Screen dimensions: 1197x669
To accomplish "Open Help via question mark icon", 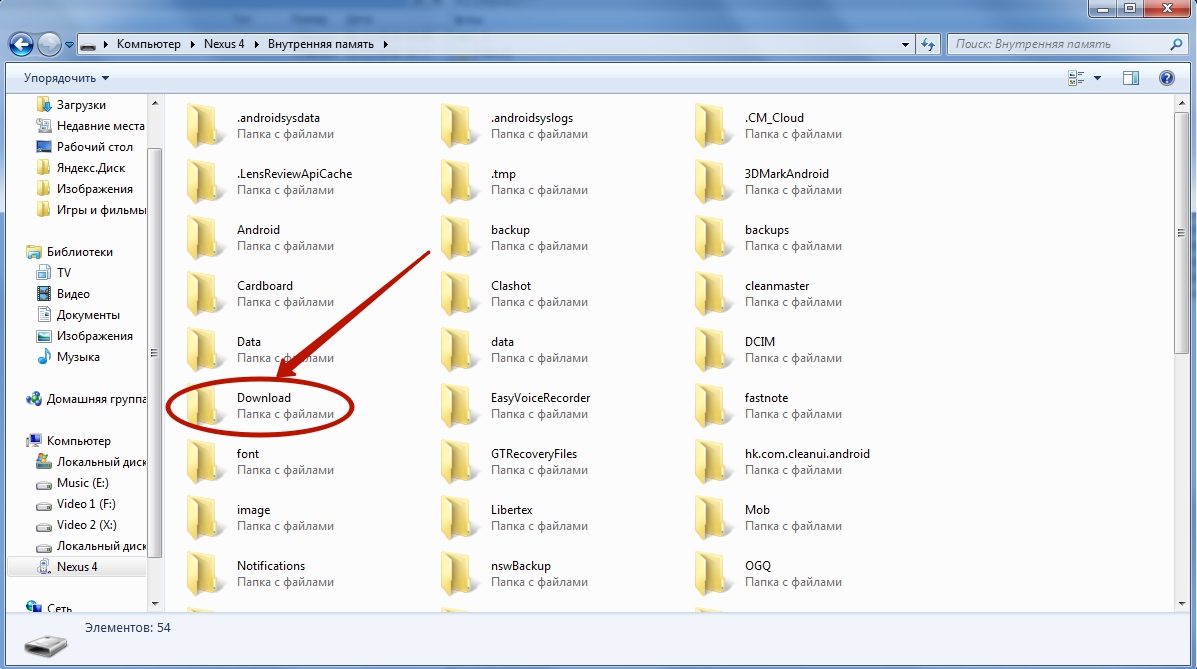I will tap(1166, 78).
